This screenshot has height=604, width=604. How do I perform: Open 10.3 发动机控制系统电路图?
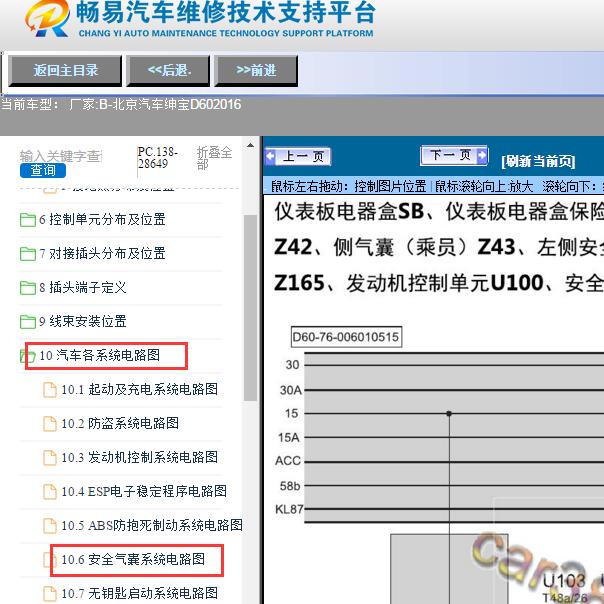point(139,457)
